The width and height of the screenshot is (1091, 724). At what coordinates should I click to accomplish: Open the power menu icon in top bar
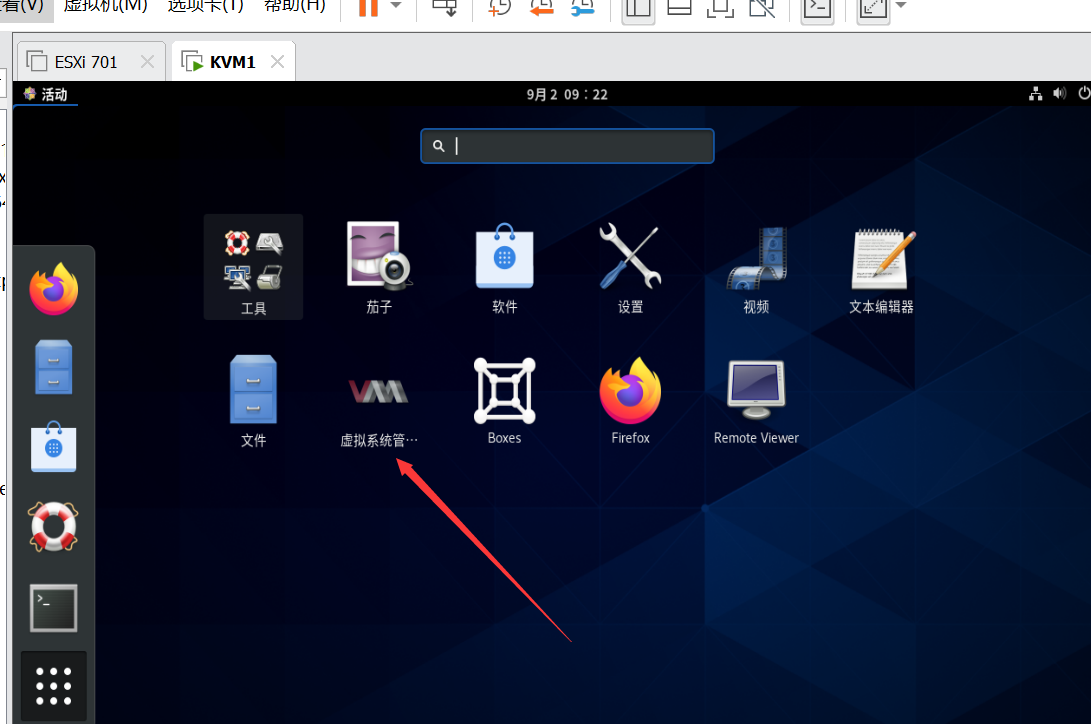1084,93
